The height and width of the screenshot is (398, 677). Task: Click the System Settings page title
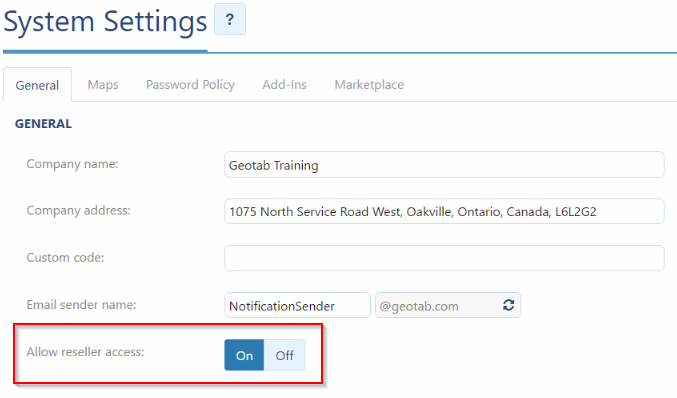(x=105, y=22)
